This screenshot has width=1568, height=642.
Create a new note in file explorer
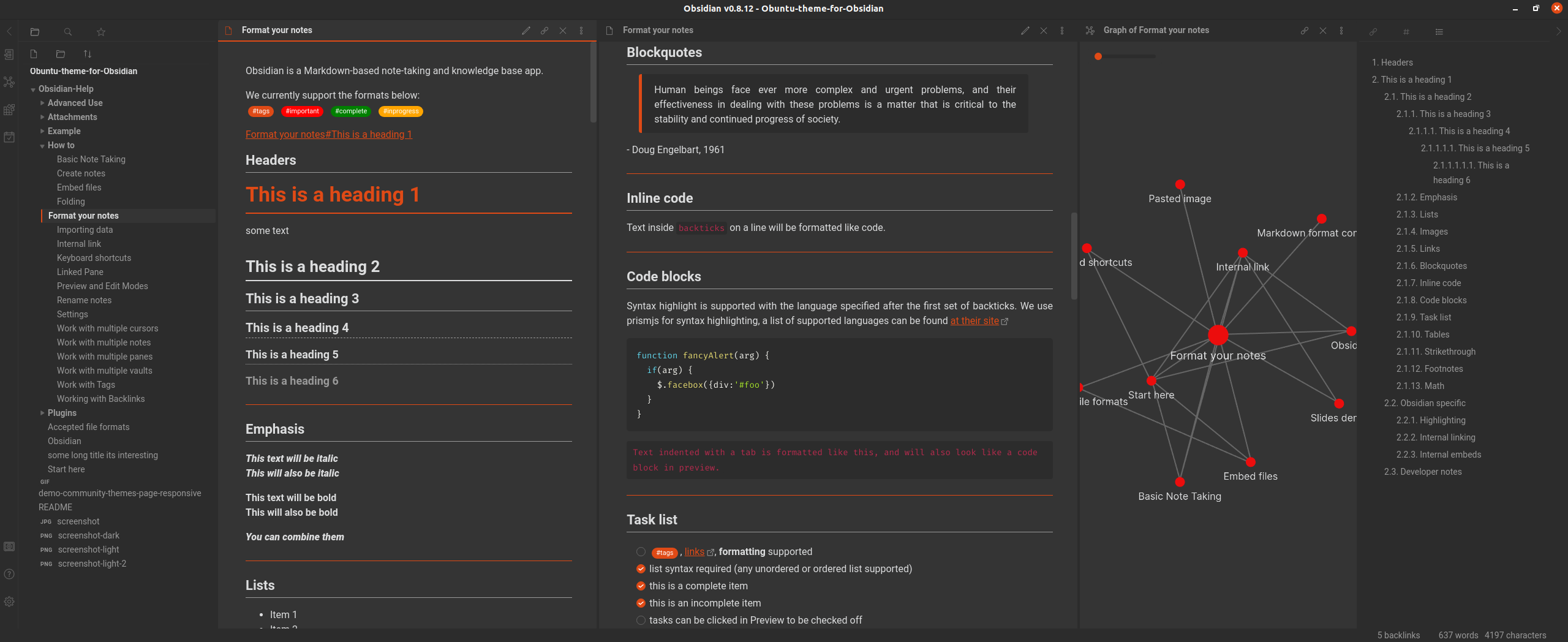pyautogui.click(x=34, y=54)
